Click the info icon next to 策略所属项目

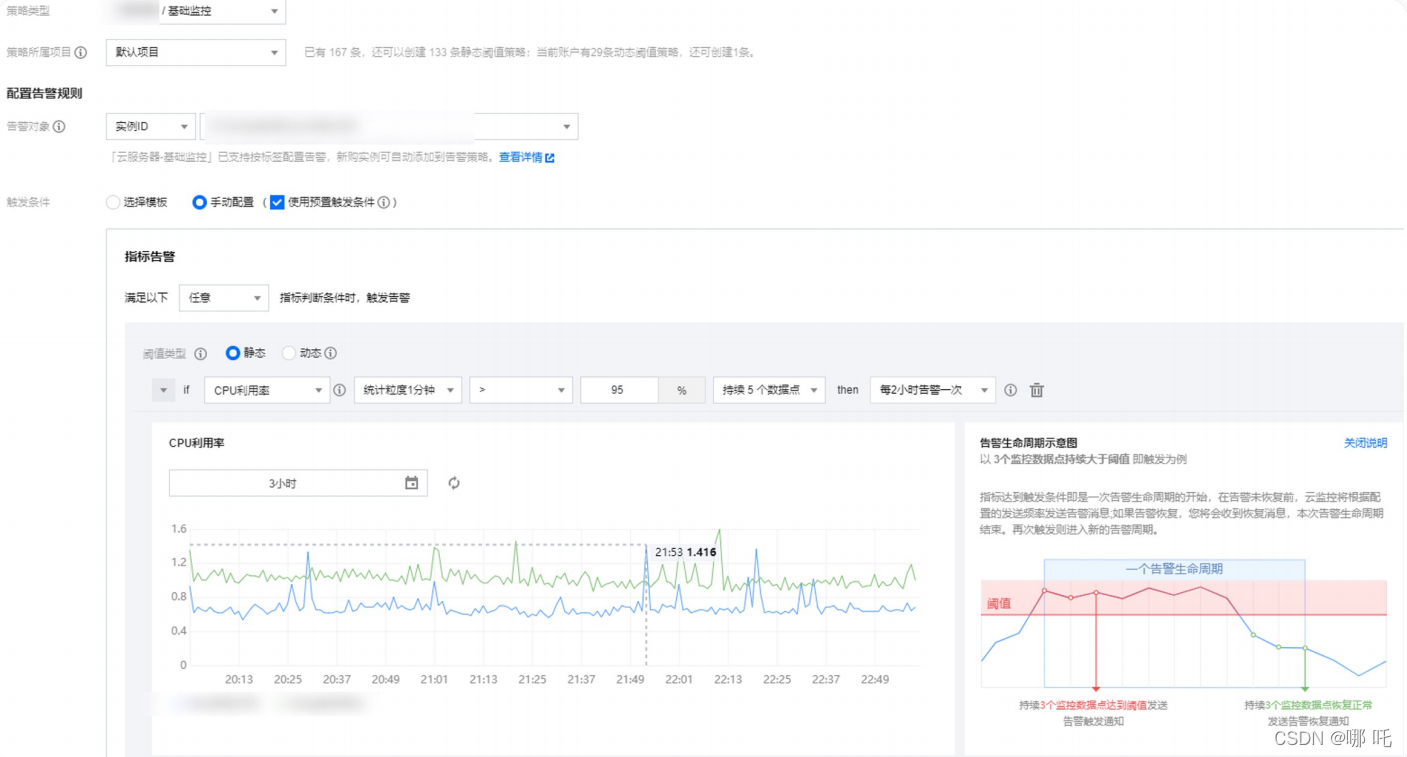tap(80, 52)
